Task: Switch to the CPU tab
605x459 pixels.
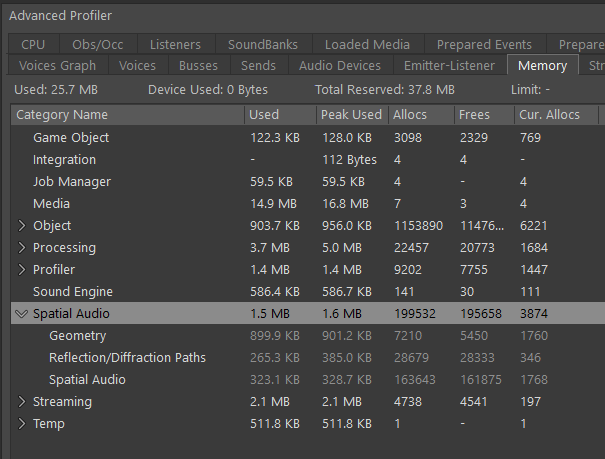Action: 34,44
